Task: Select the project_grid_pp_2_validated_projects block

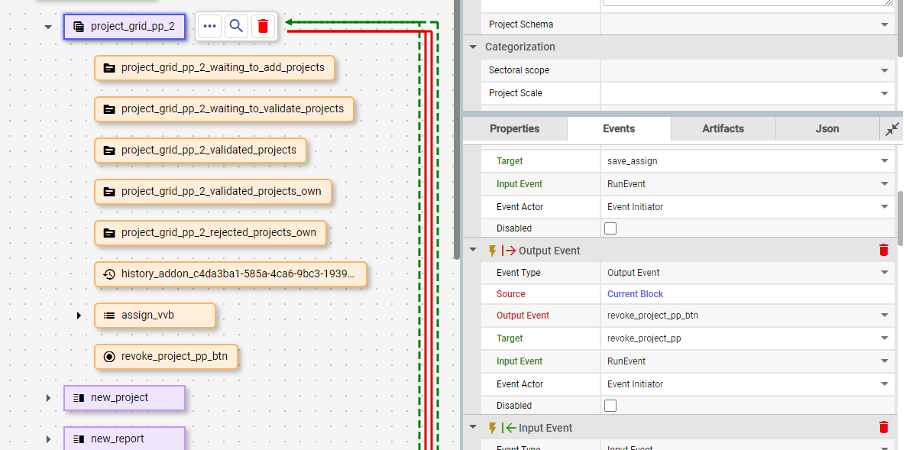Action: pos(200,150)
